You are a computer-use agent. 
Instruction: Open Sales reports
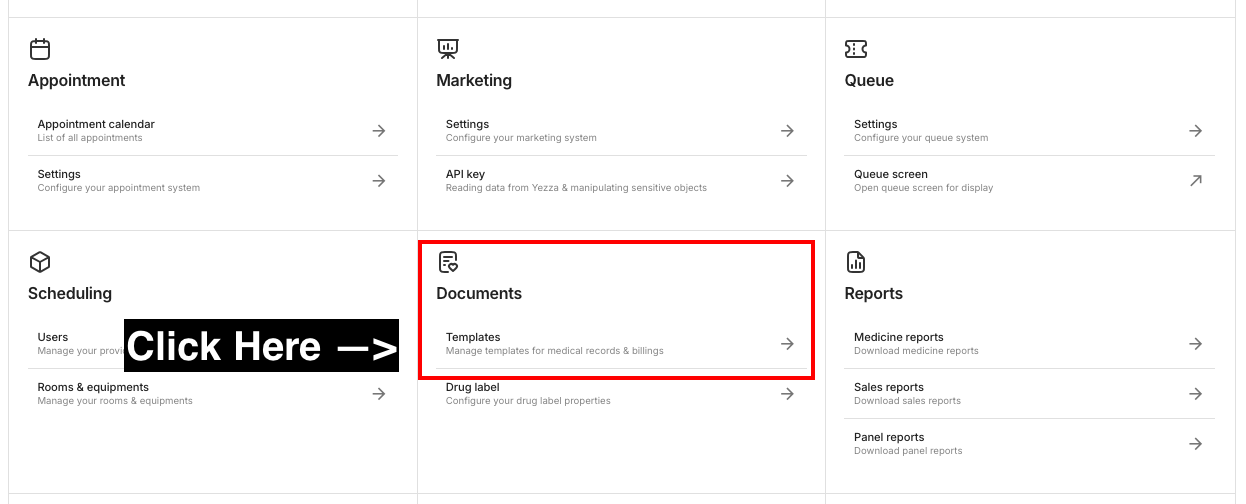pos(1029,394)
